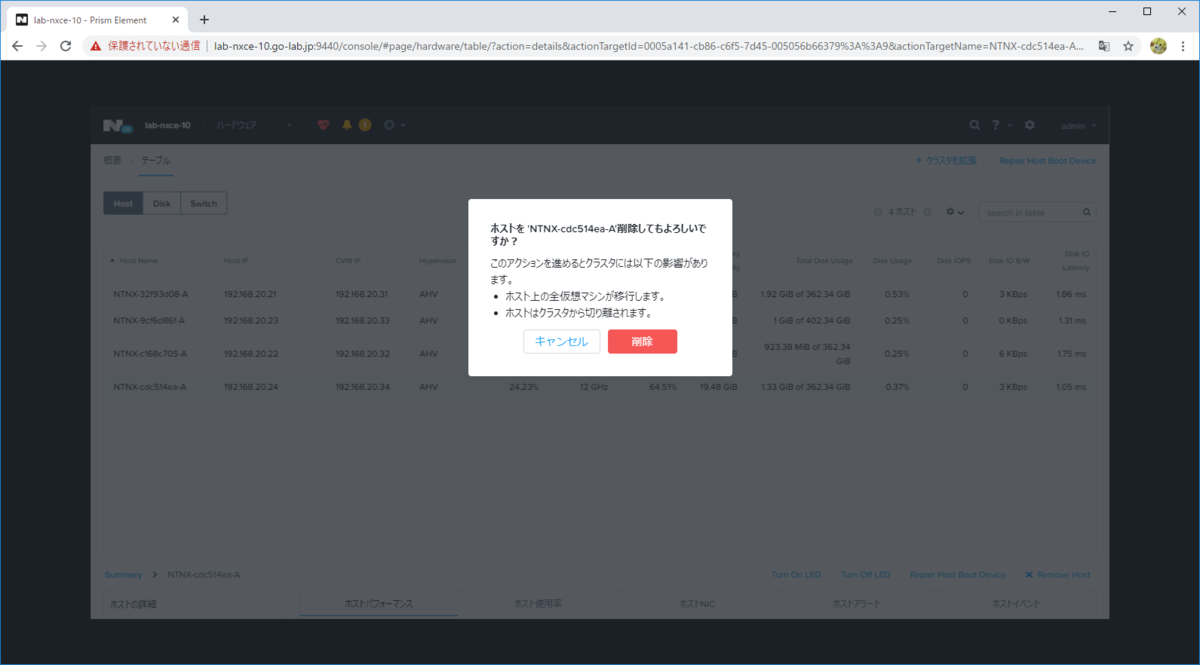
Task: Open the ホスト使用率 tab
Action: tap(536, 604)
